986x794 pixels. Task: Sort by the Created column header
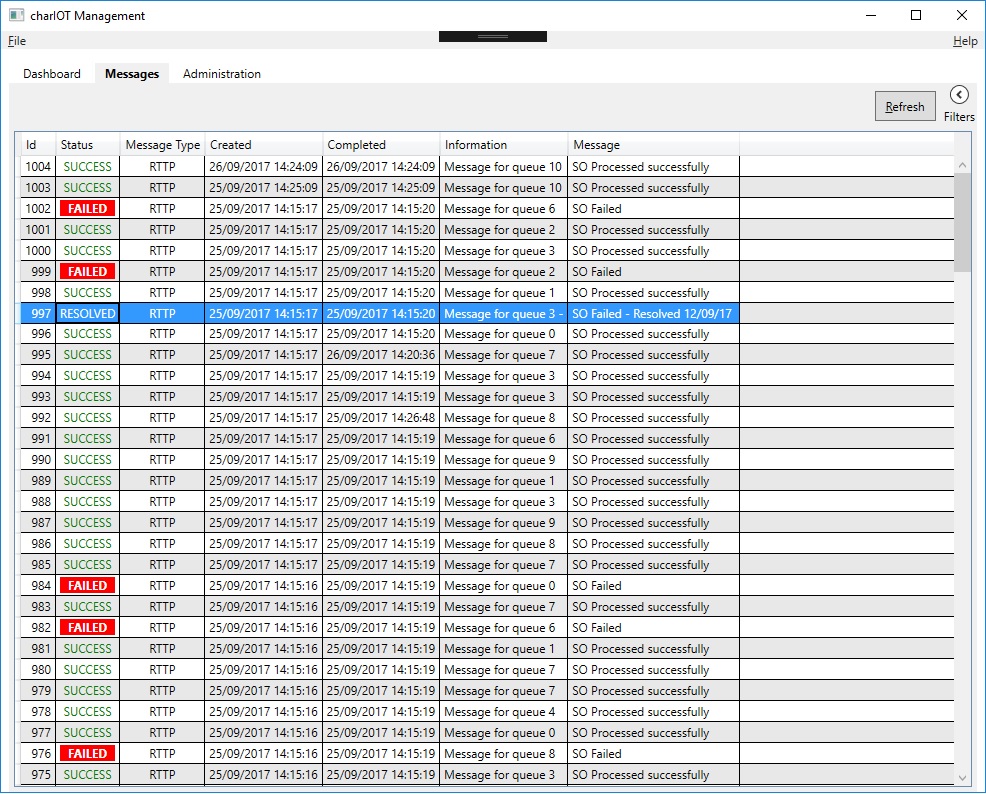tap(263, 145)
